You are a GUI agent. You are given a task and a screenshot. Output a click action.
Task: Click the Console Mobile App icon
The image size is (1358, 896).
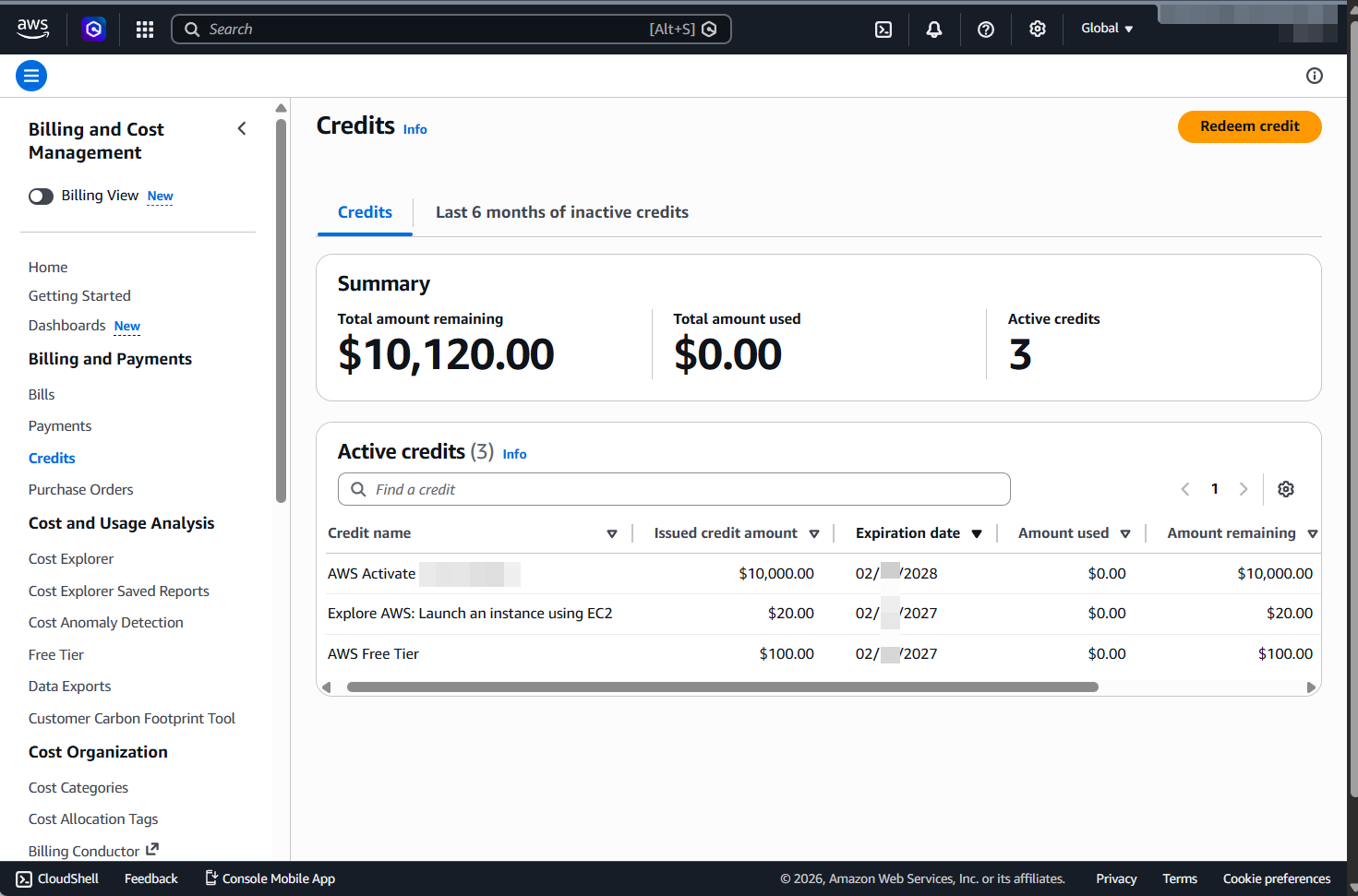pos(210,878)
